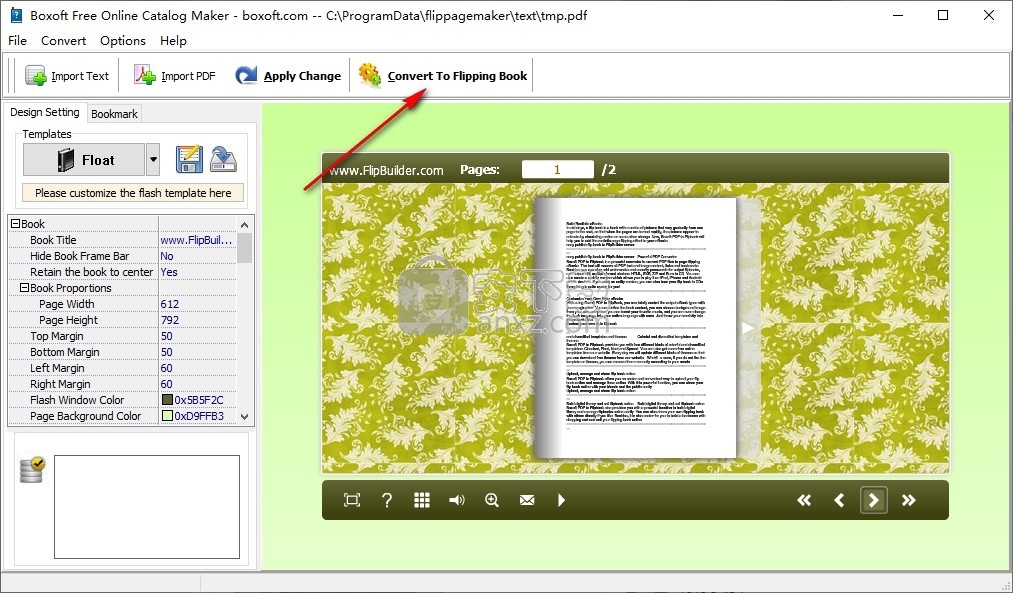Click the Float template button
This screenshot has height=593, width=1013.
(x=84, y=160)
